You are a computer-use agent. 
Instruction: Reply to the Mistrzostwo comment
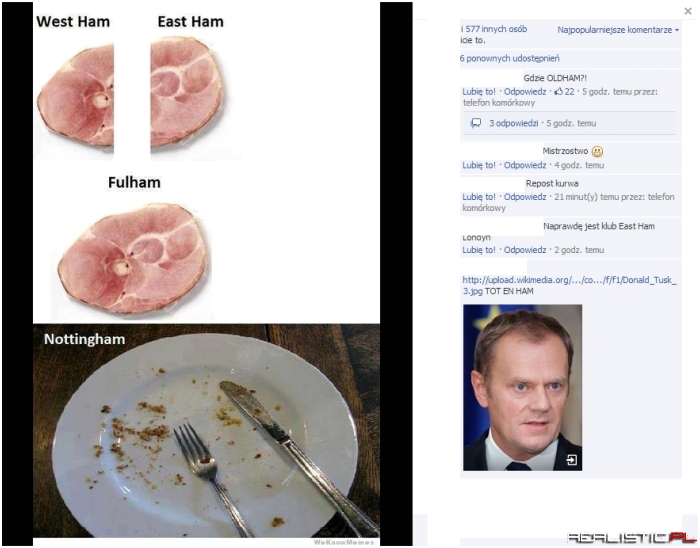(x=525, y=165)
